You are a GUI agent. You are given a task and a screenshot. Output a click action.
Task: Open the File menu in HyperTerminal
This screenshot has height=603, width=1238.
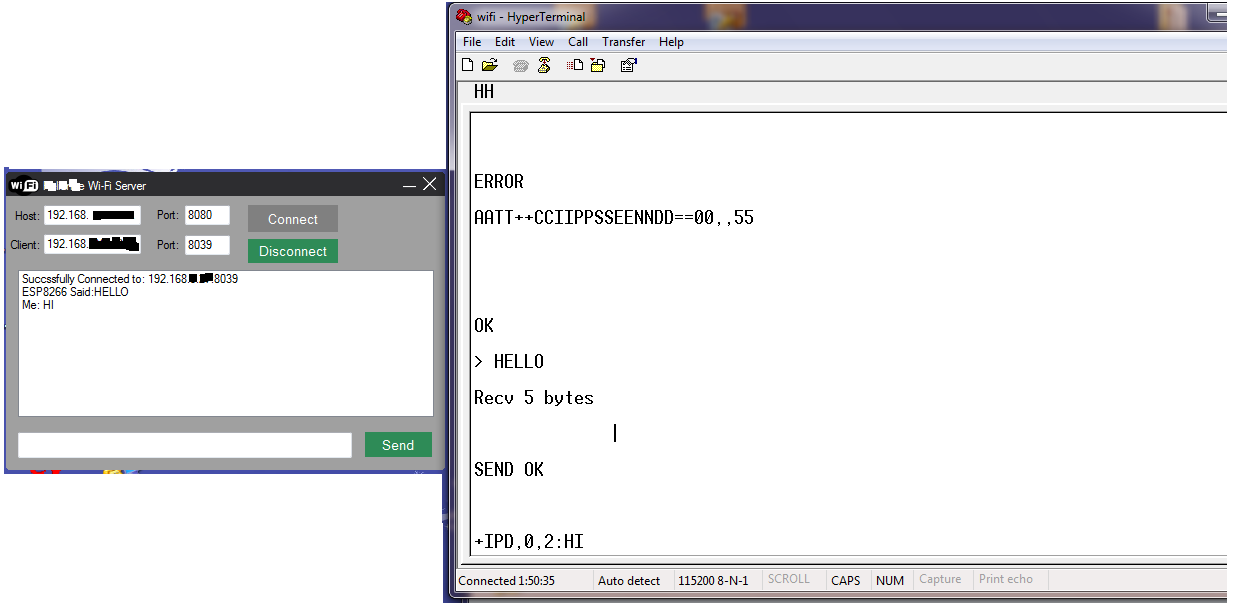click(x=472, y=42)
